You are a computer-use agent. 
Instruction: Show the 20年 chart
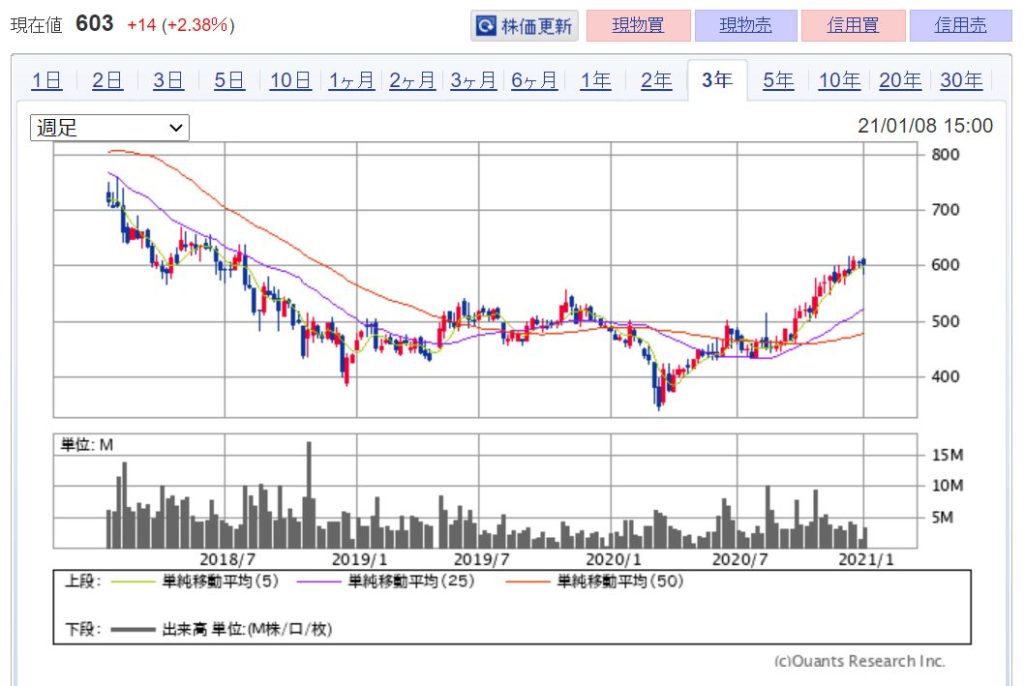pyautogui.click(x=900, y=80)
